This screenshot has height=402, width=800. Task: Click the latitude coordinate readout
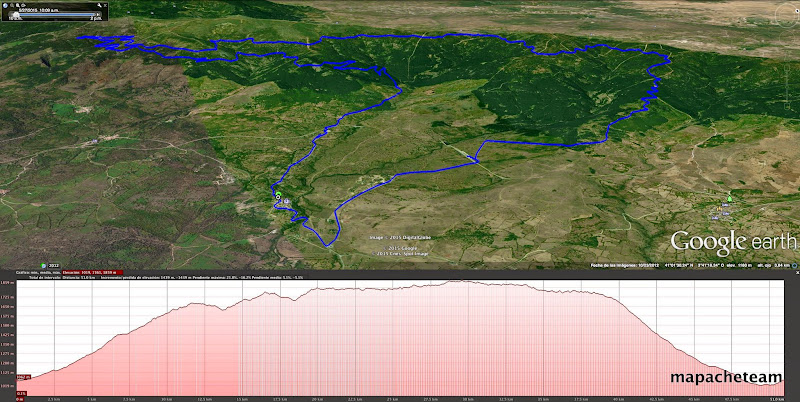(679, 265)
